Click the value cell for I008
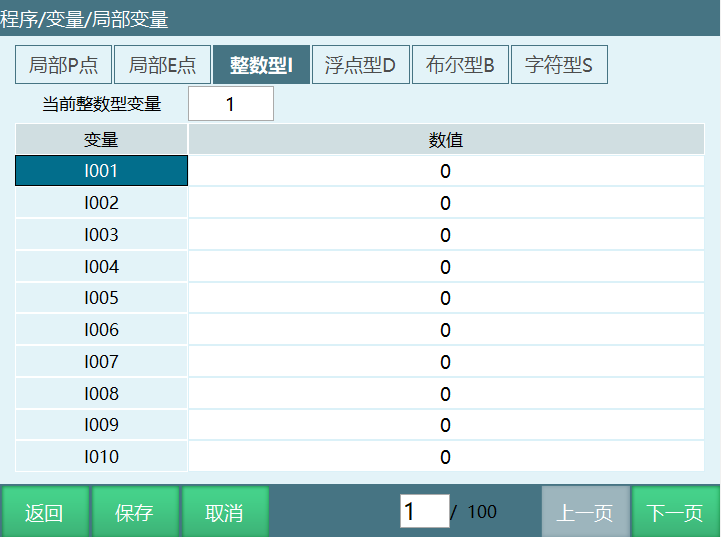This screenshot has height=537, width=721. [x=445, y=394]
